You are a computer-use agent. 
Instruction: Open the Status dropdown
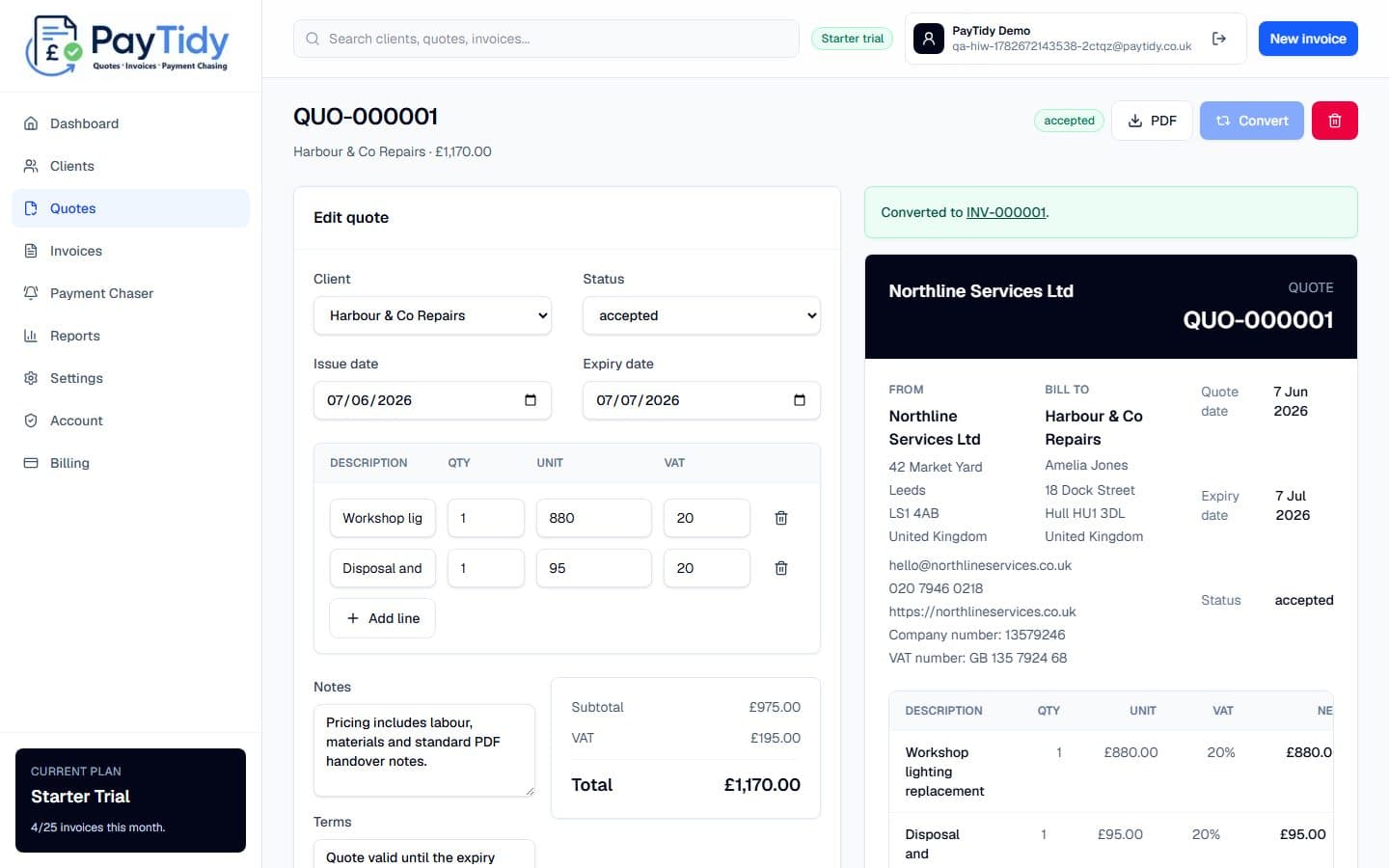pyautogui.click(x=701, y=315)
